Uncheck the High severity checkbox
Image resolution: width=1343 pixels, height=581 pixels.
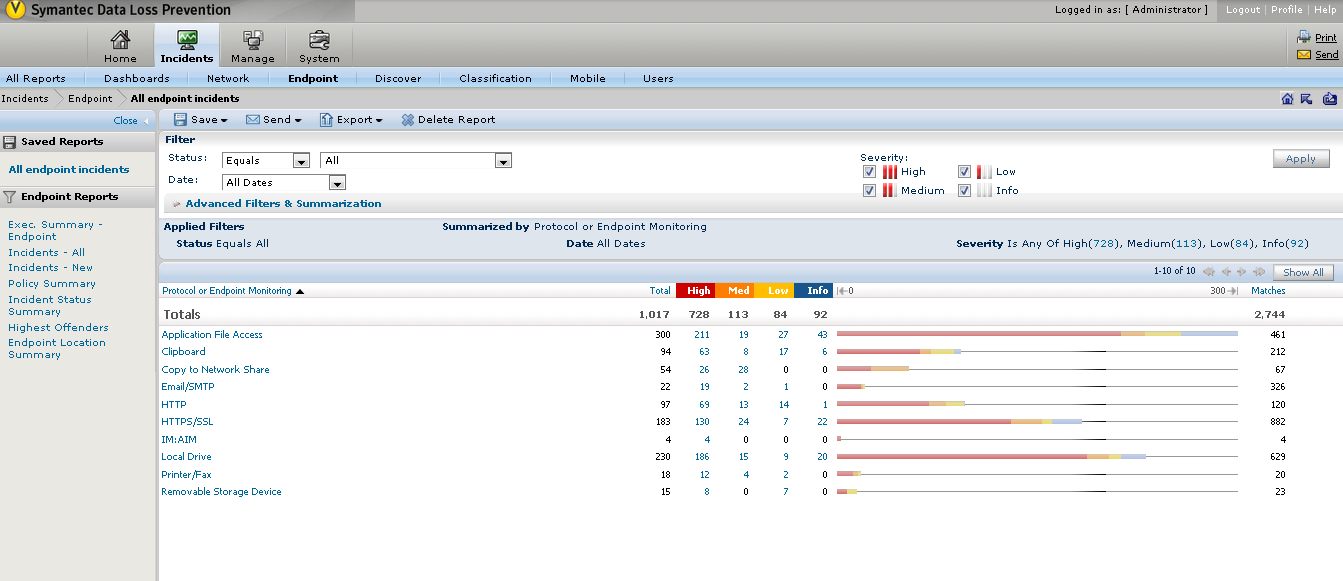869,172
